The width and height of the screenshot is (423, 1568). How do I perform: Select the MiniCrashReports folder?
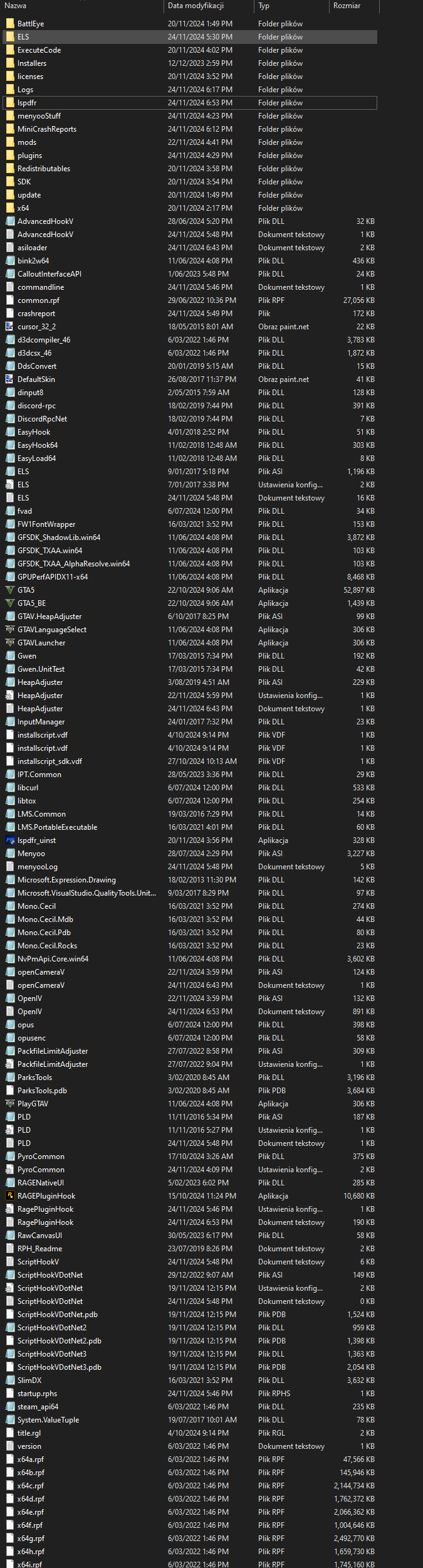pos(190,129)
